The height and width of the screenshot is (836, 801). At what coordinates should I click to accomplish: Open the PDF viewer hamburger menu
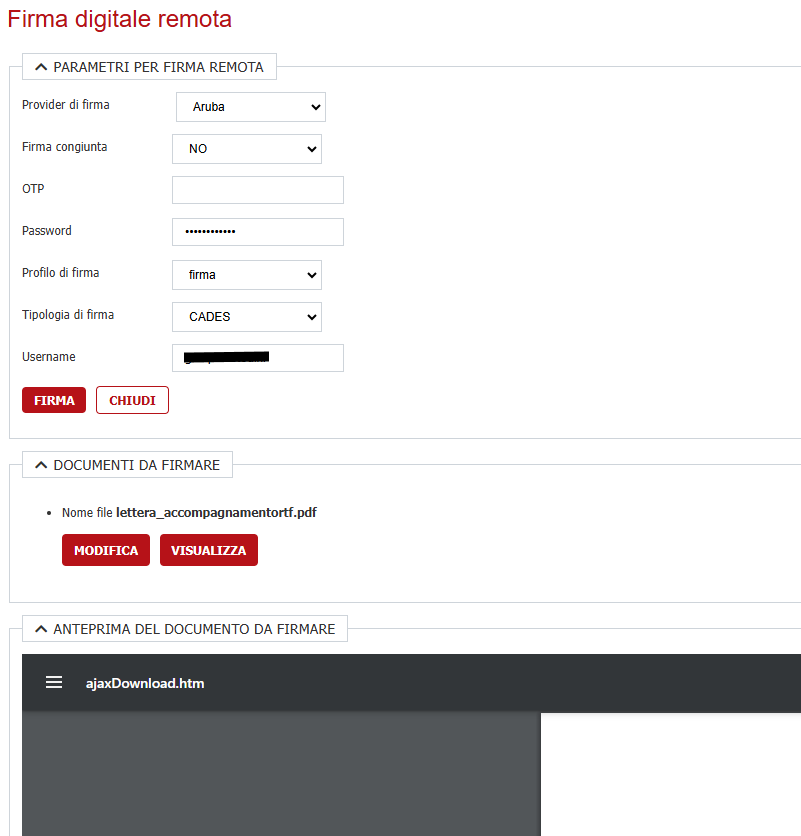54,683
